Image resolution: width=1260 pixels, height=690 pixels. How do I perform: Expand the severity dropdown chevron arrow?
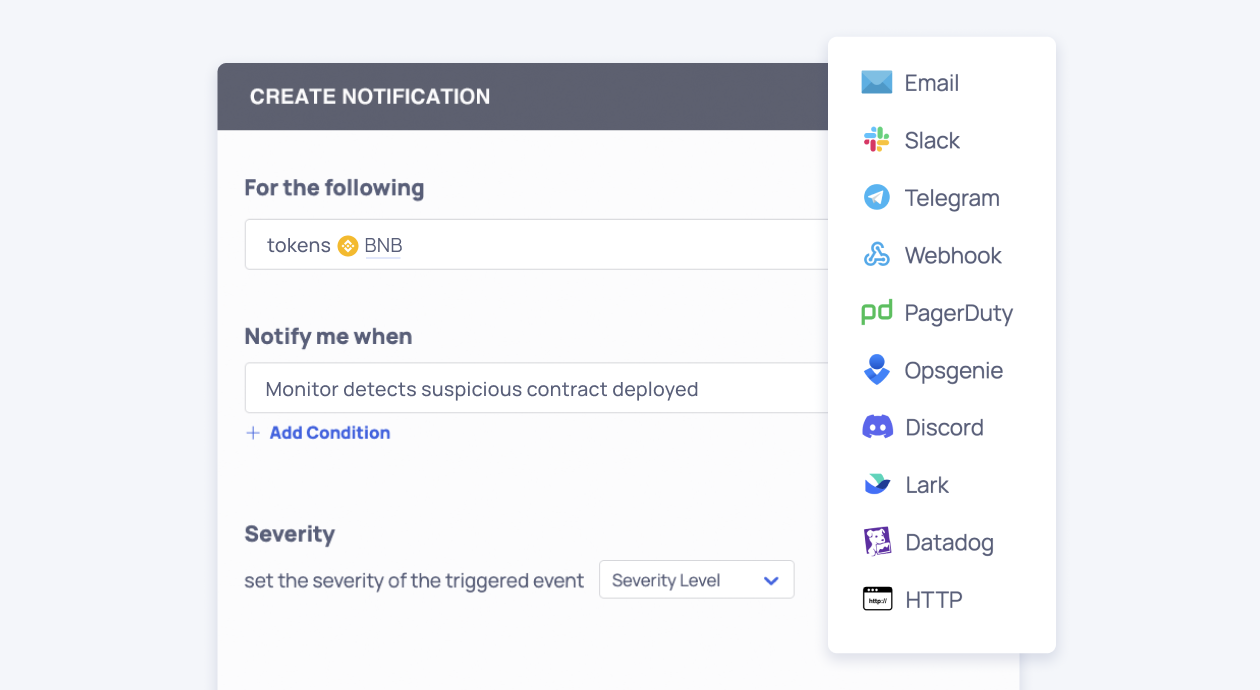(x=771, y=581)
